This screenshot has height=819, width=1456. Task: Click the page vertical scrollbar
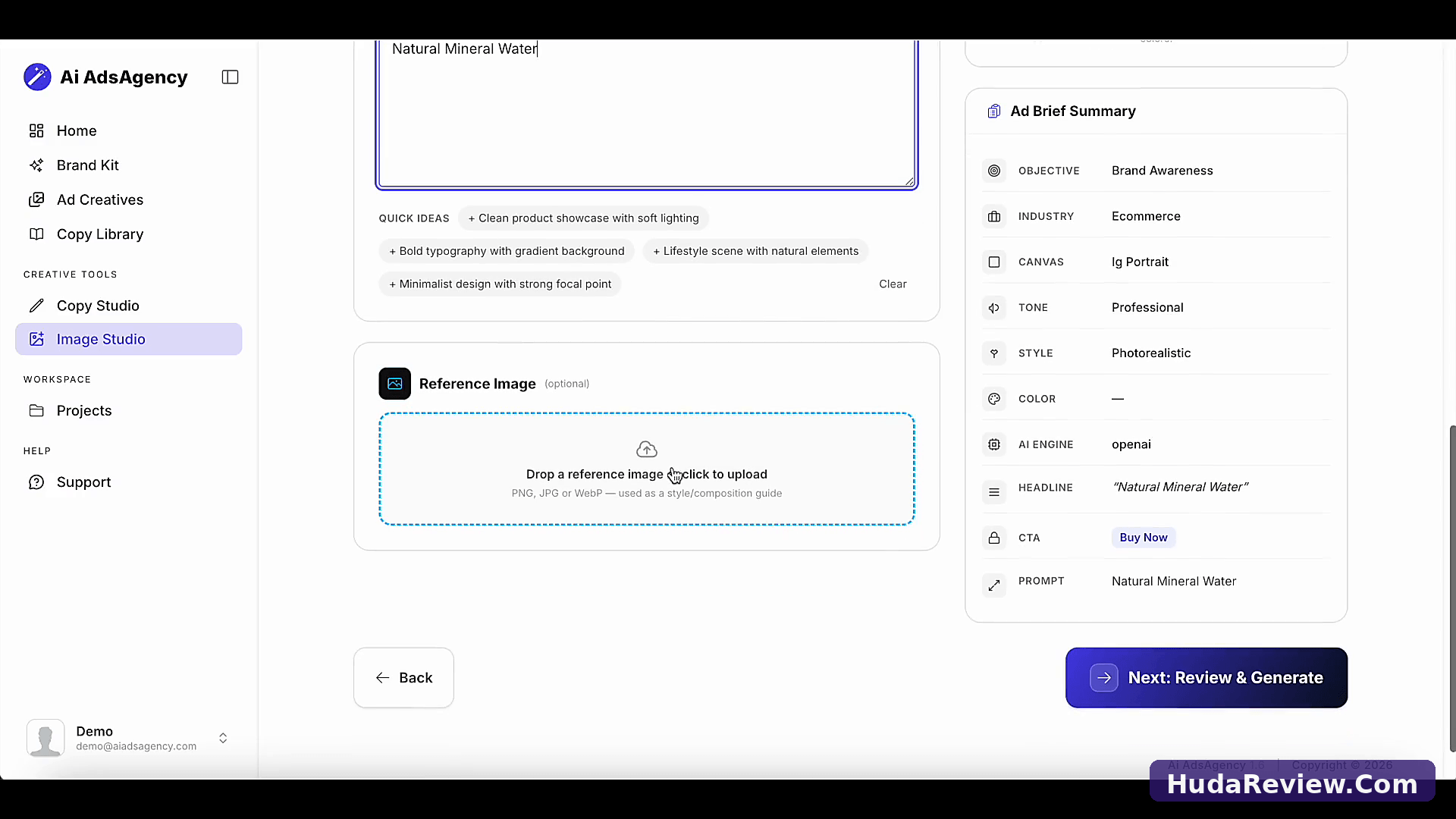pos(1451,588)
